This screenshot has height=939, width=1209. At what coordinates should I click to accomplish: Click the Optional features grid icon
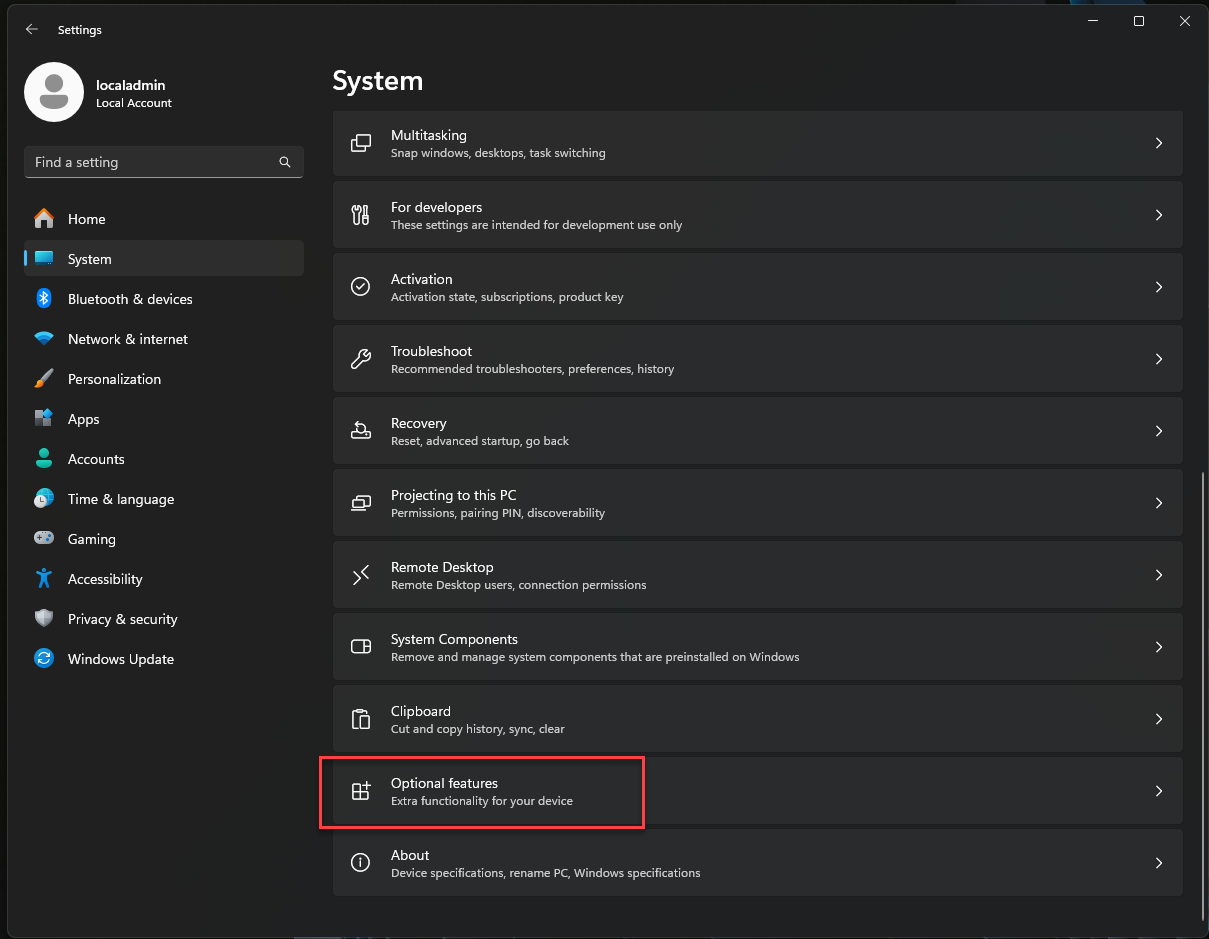pyautogui.click(x=361, y=791)
